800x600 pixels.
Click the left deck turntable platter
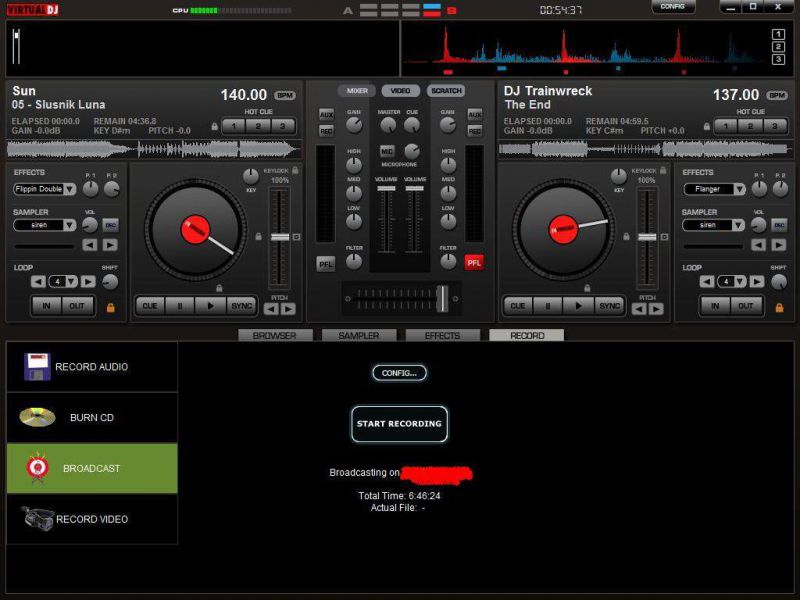click(195, 229)
